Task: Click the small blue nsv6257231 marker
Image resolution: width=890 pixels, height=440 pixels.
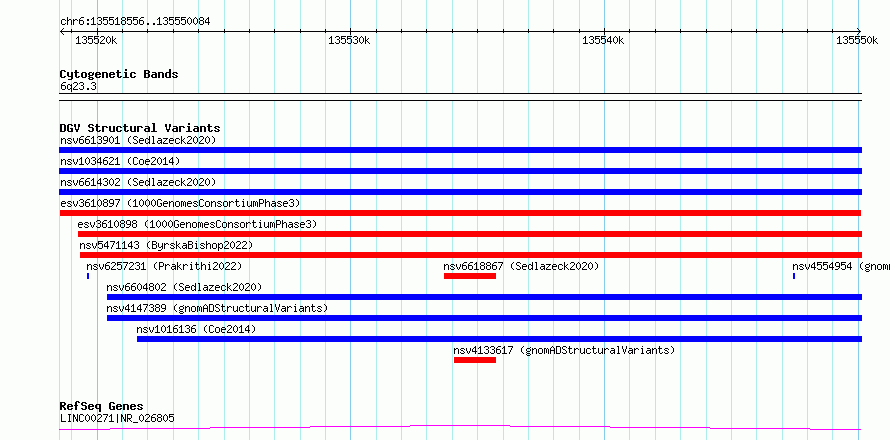Action: point(88,276)
